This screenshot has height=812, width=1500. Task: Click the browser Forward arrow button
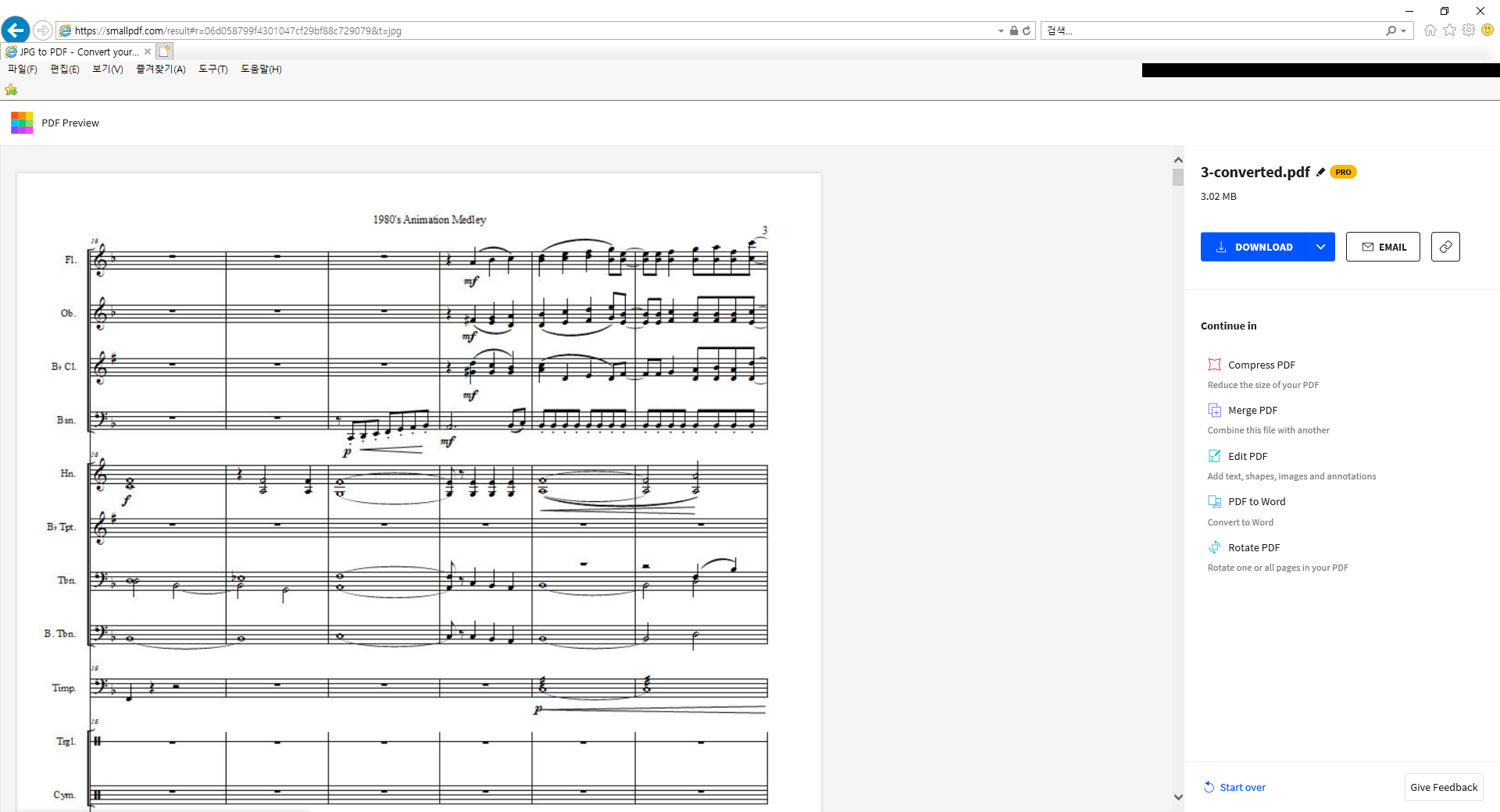43,30
